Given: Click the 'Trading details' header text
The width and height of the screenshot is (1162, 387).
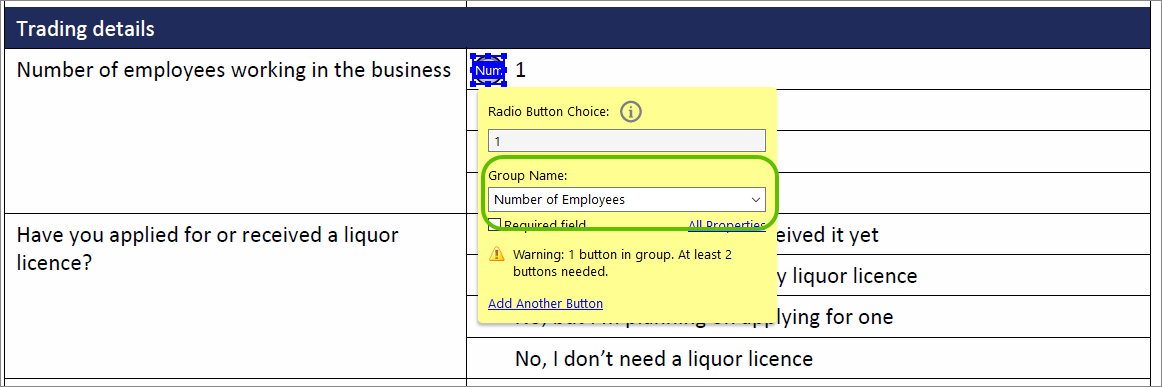Looking at the screenshot, I should [86, 29].
